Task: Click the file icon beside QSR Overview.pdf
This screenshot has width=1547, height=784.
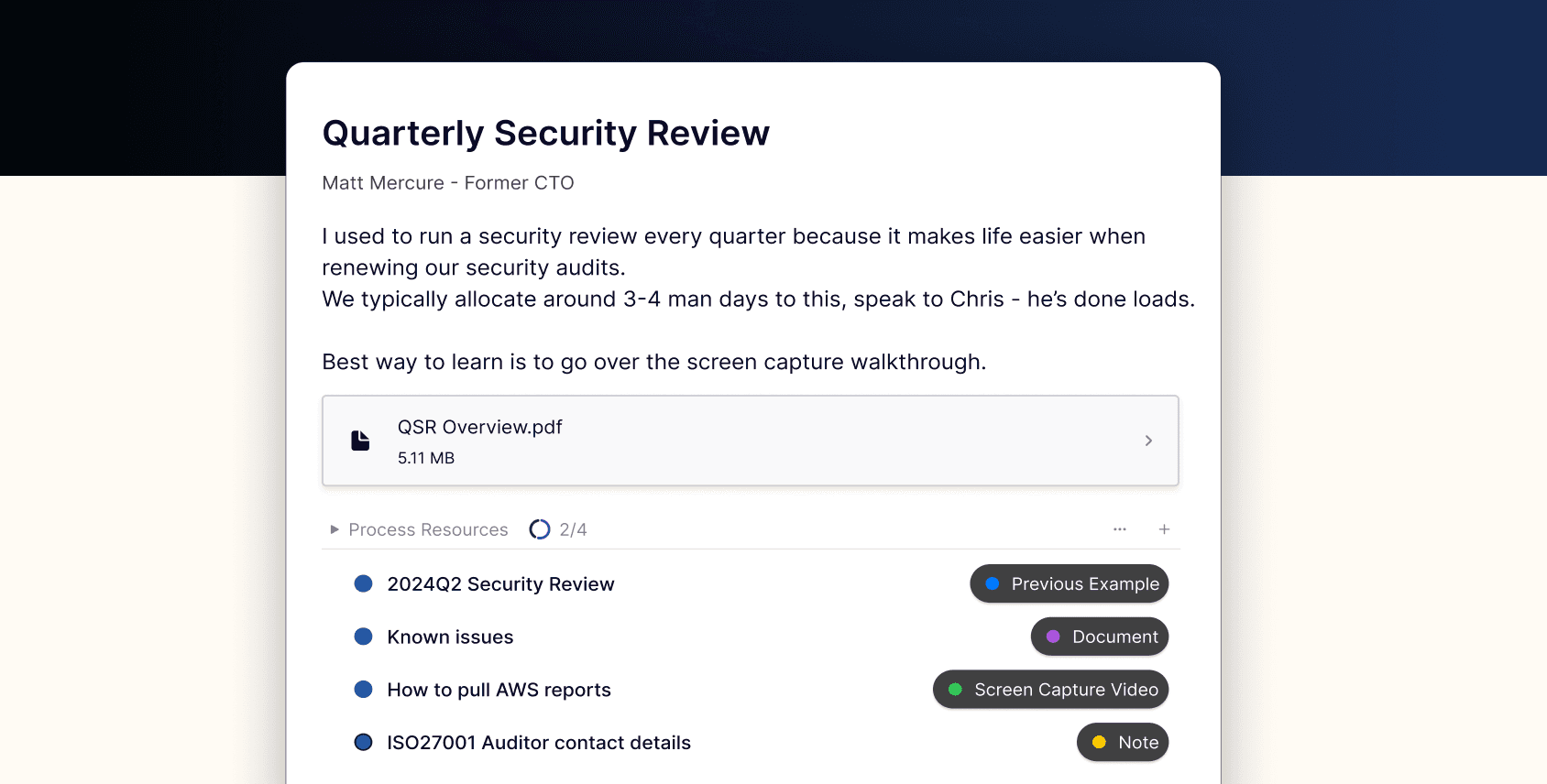Action: [361, 441]
